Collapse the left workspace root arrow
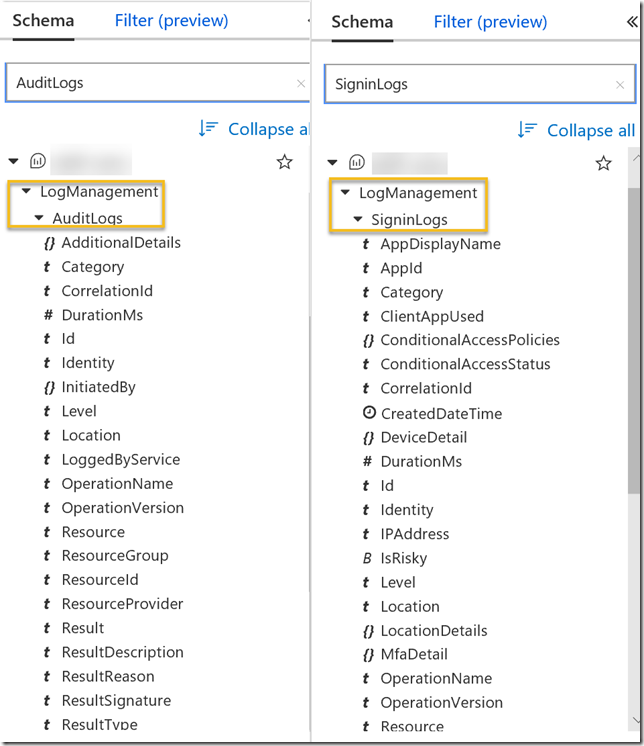Image resolution: width=644 pixels, height=746 pixels. tap(13, 161)
